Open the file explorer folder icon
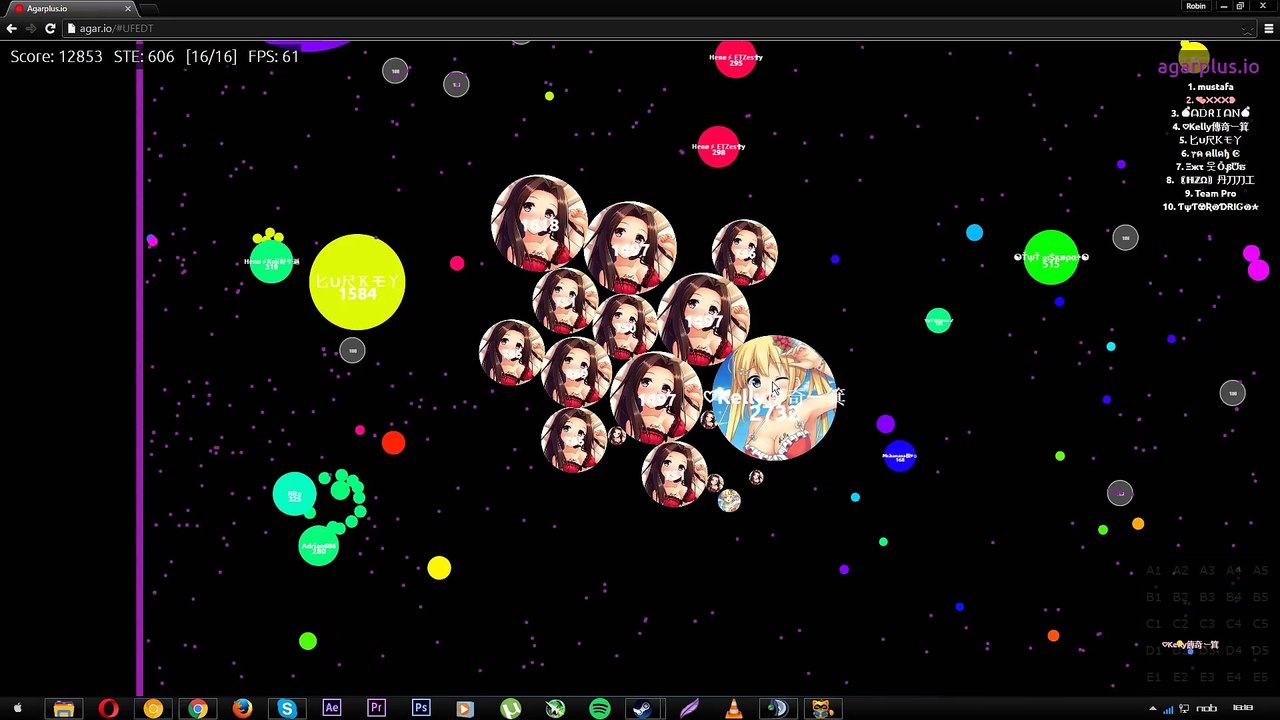 pos(63,709)
